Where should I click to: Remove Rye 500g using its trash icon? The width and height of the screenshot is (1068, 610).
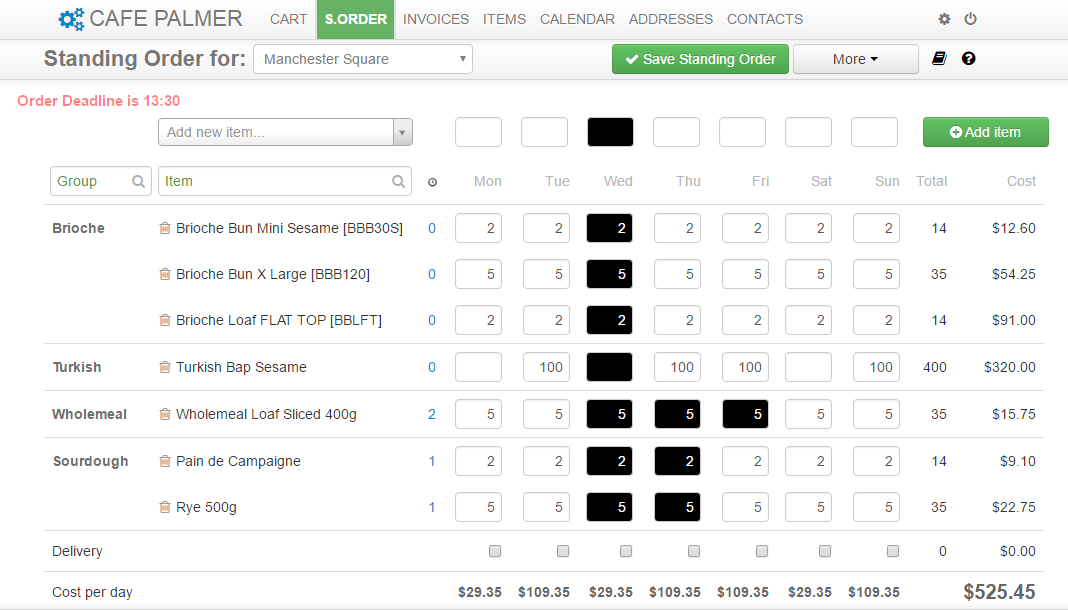pos(165,507)
